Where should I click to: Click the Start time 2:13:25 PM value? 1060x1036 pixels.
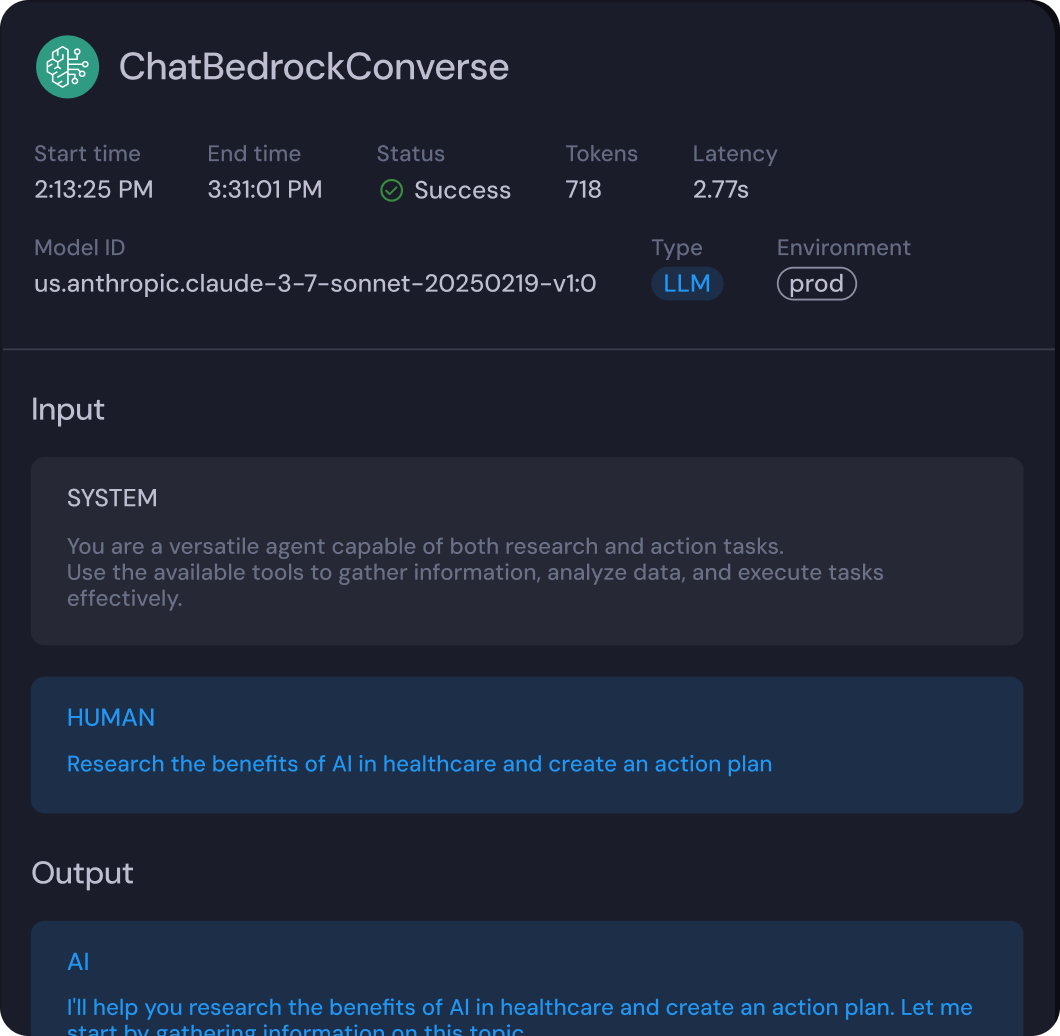(93, 189)
